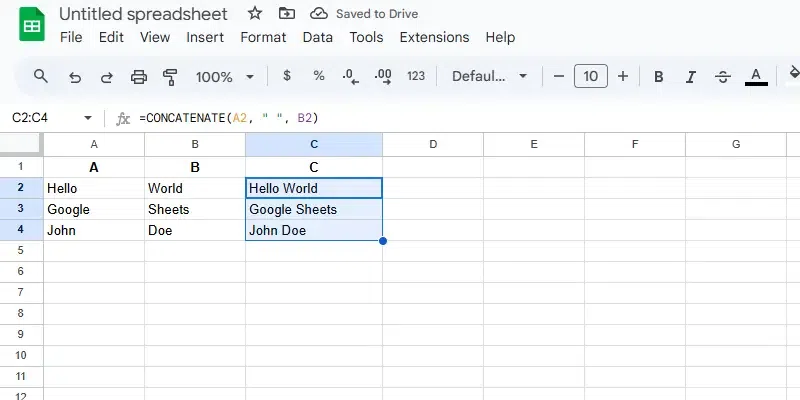Toggle strikethrough formatting
Viewport: 800px width, 400px height.
[724, 76]
